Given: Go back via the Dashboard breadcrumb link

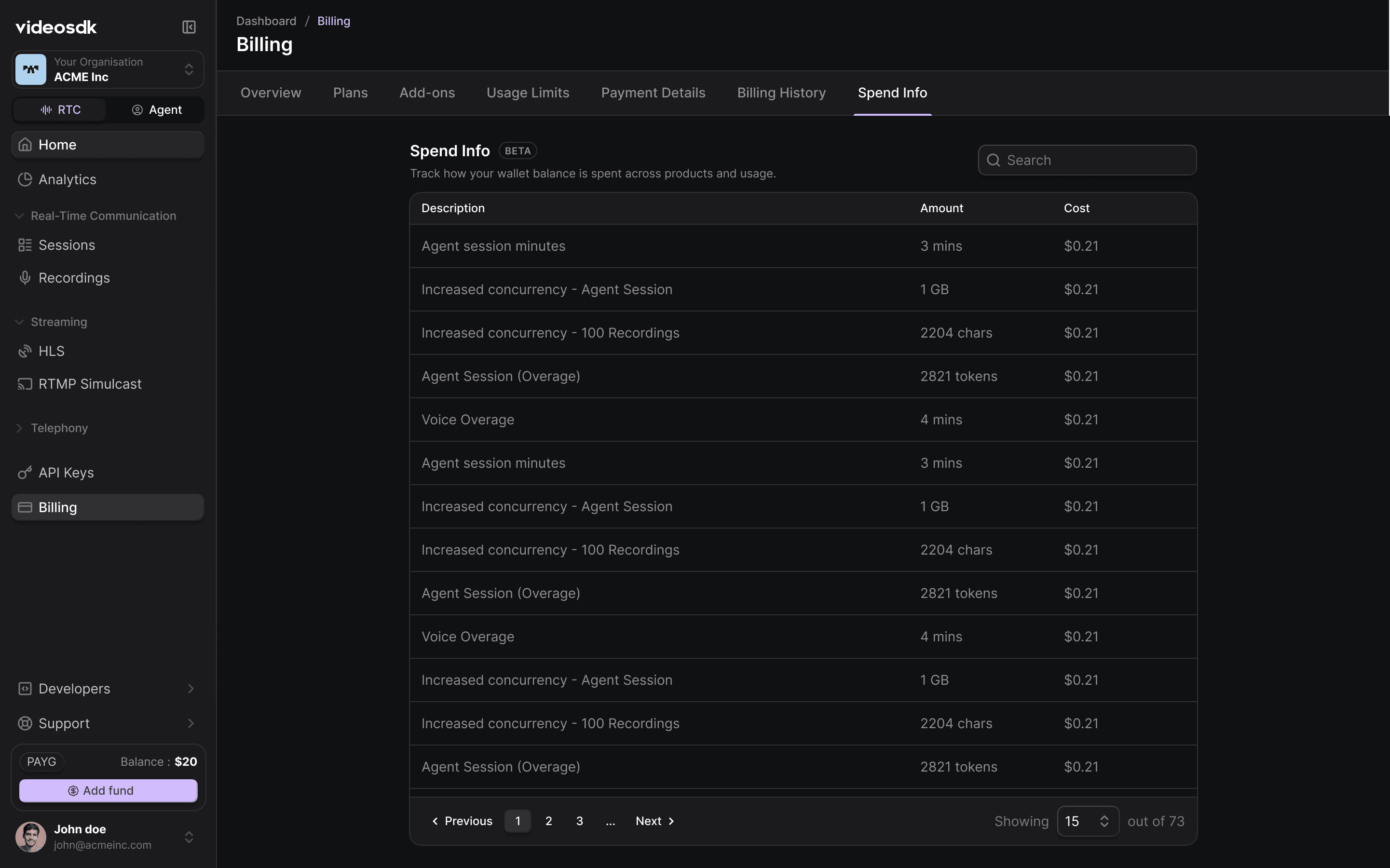Looking at the screenshot, I should [266, 21].
